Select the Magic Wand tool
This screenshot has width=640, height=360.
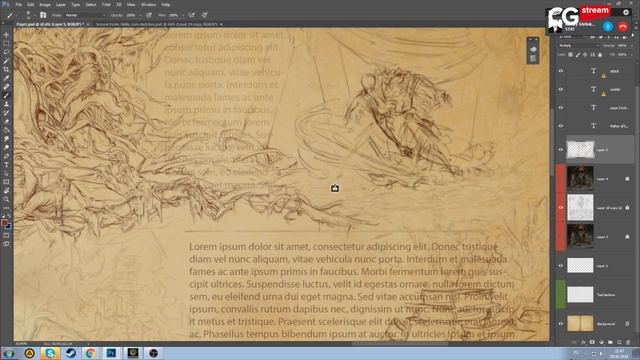pos(6,61)
